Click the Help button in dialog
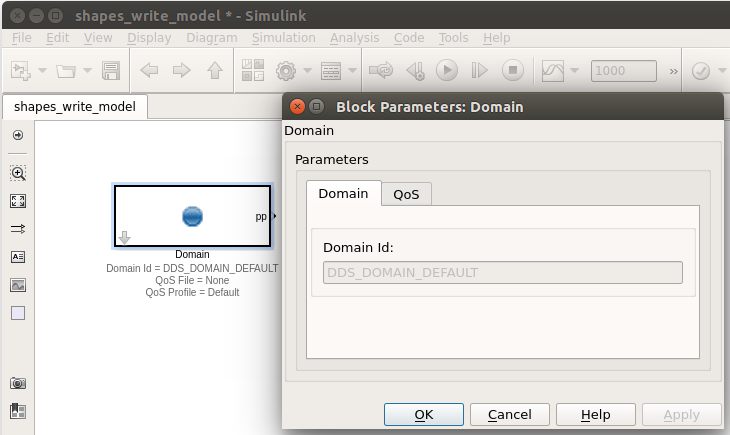 tap(595, 415)
